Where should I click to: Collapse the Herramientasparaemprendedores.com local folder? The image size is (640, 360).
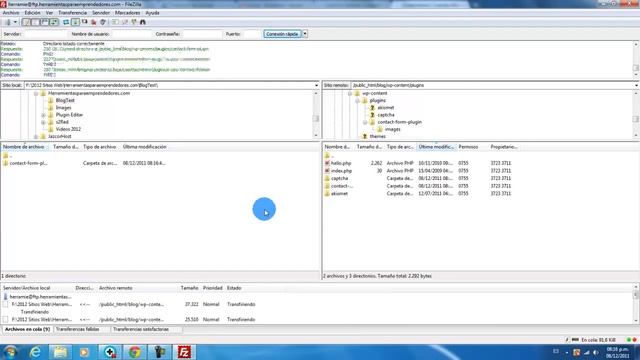pyautogui.click(x=36, y=93)
